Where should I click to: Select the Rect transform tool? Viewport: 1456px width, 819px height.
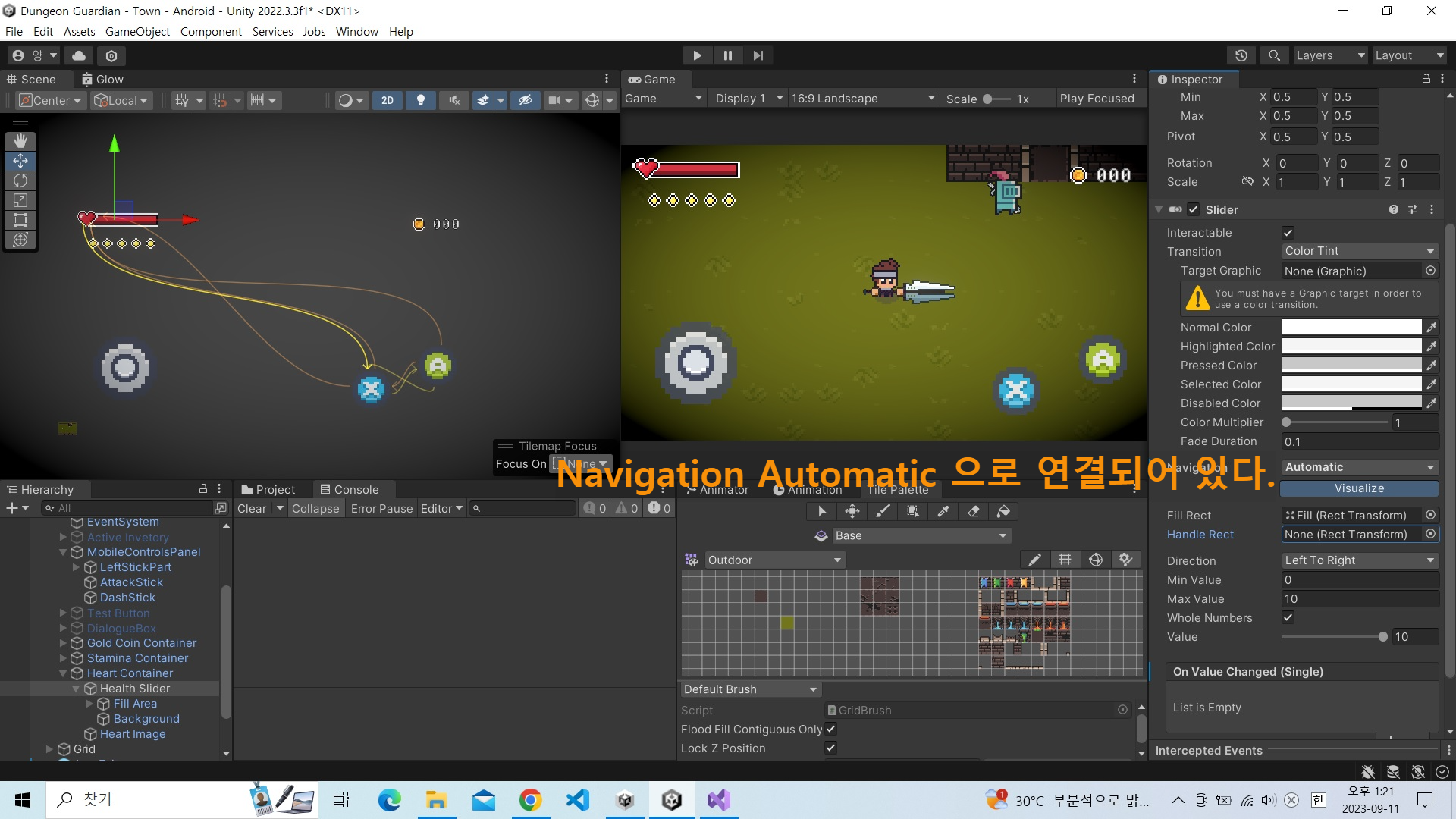pyautogui.click(x=20, y=220)
